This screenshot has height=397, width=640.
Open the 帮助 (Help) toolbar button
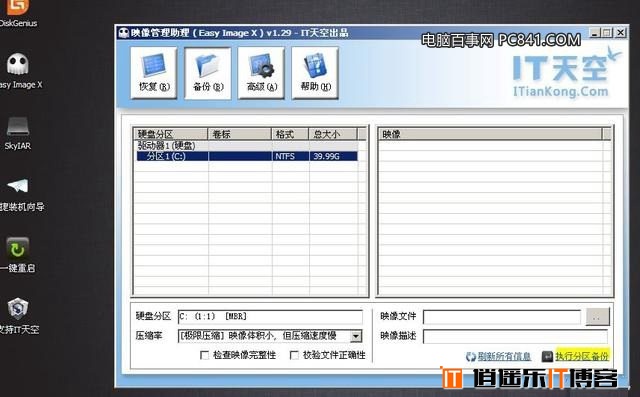[315, 73]
